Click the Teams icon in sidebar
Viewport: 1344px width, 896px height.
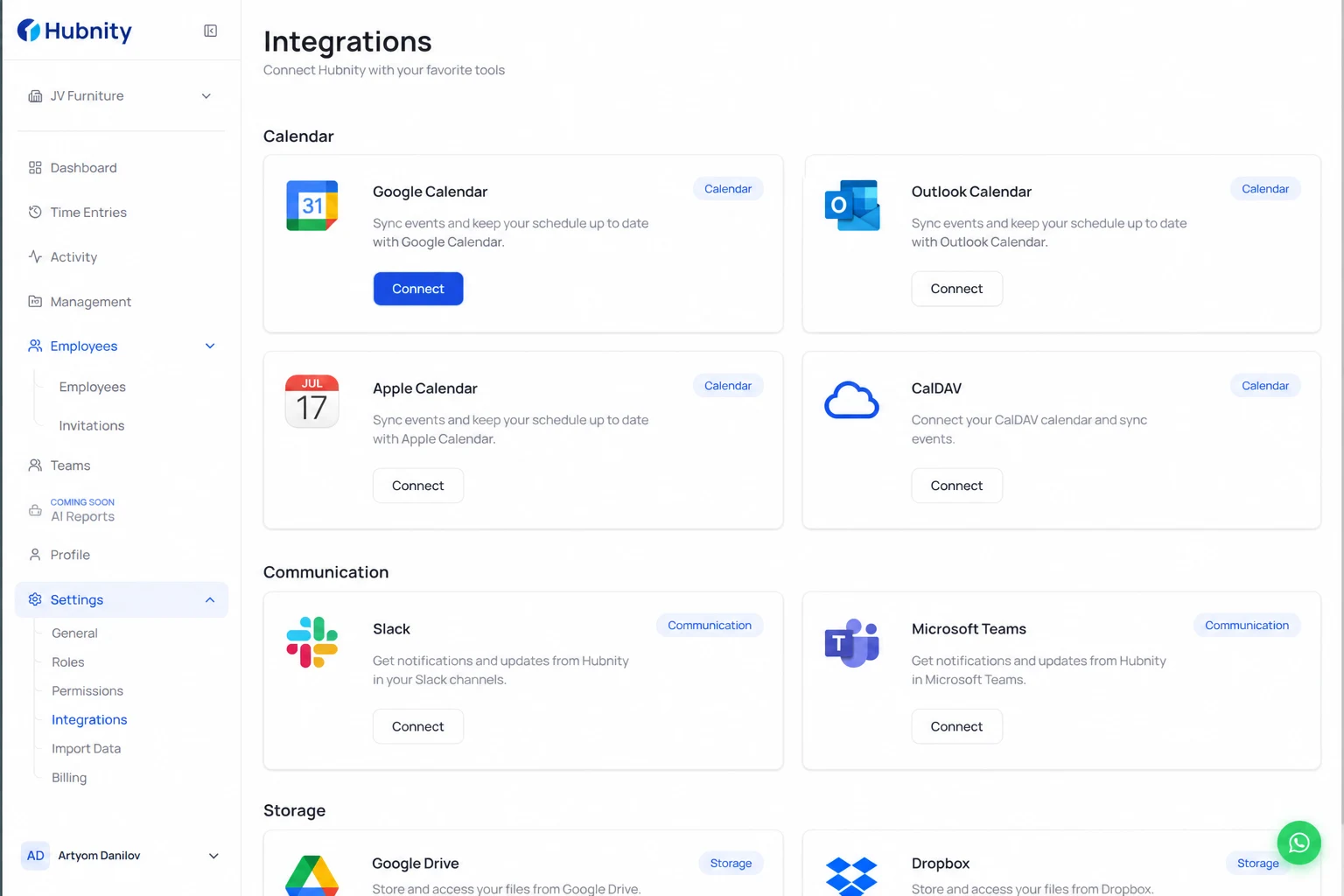click(x=35, y=465)
